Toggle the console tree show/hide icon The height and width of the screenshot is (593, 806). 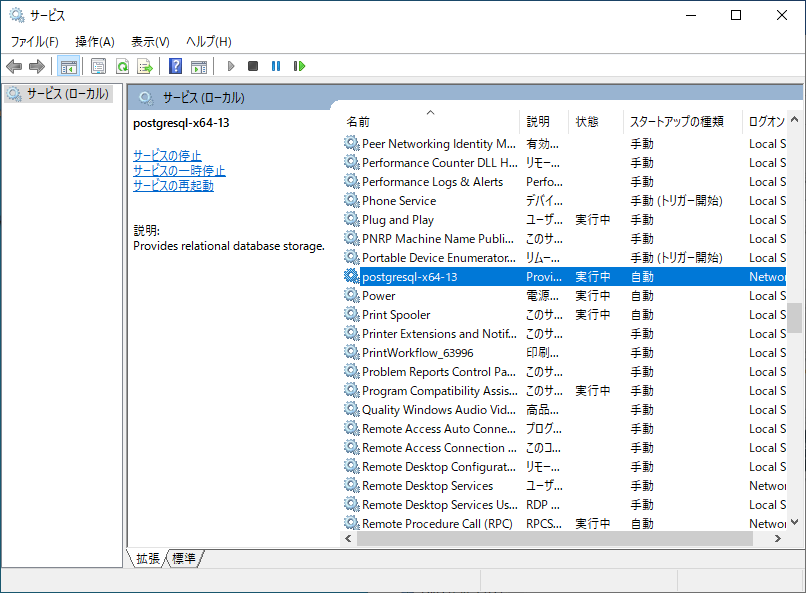tap(68, 66)
